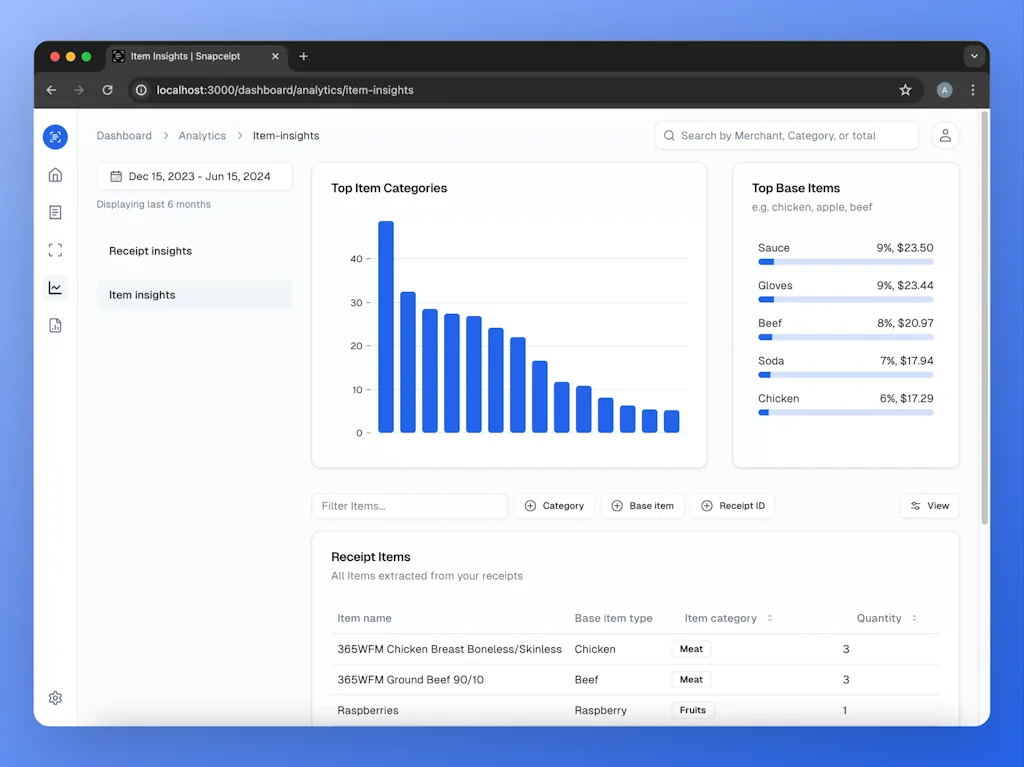Go to Dashboard breadcrumb link
Image resolution: width=1024 pixels, height=767 pixels.
[124, 136]
